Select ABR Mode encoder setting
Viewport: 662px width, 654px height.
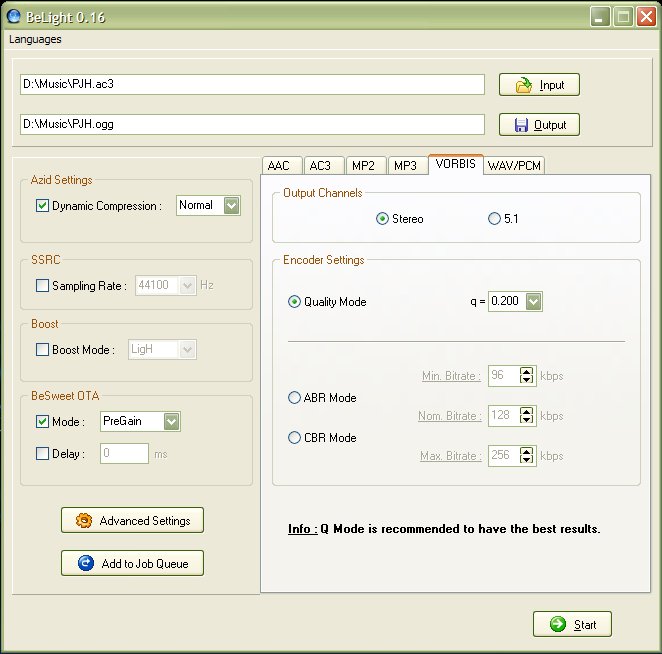[x=294, y=398]
